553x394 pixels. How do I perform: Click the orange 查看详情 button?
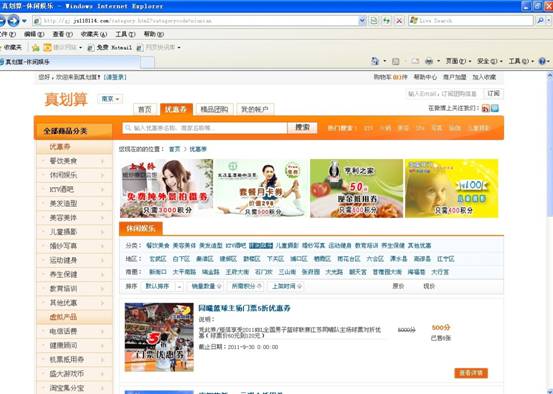click(x=471, y=373)
